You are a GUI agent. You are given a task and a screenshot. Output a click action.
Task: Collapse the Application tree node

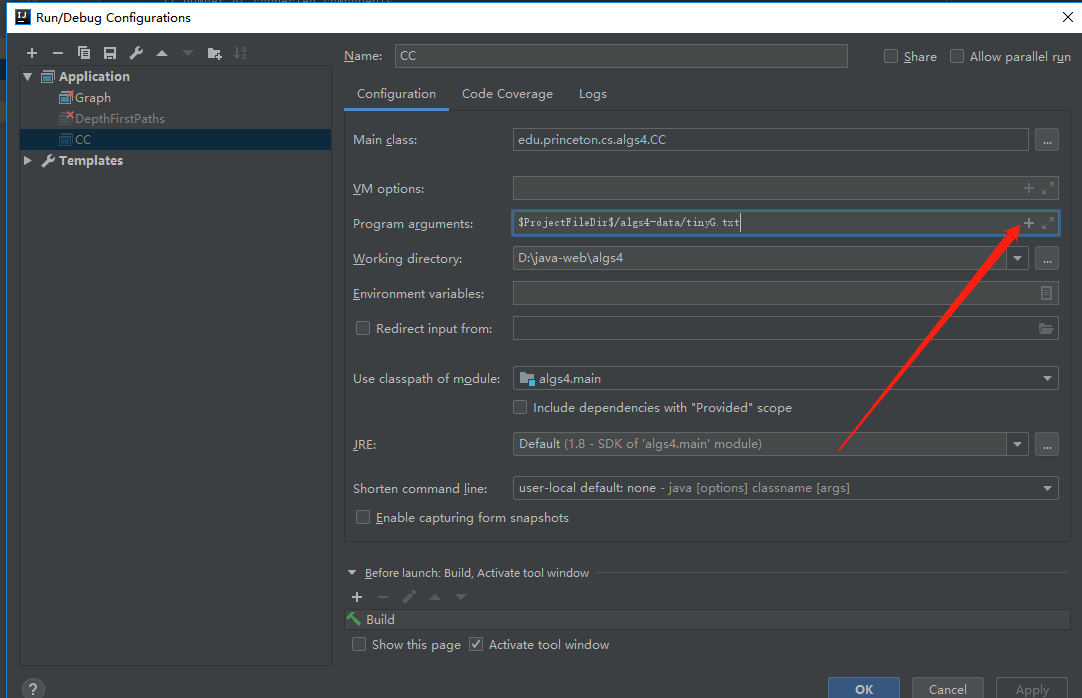pyautogui.click(x=28, y=77)
